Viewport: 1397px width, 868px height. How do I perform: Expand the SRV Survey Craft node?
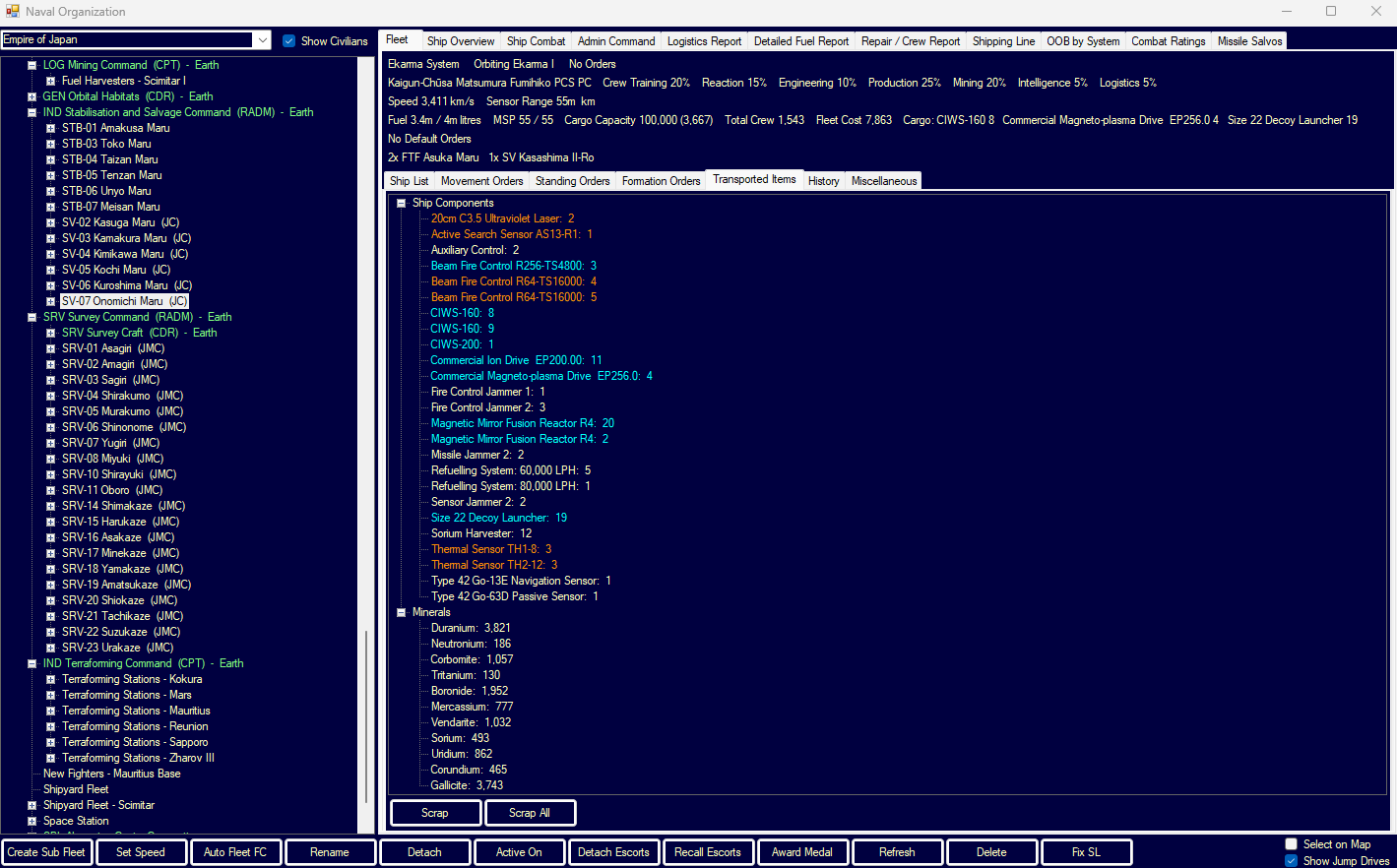click(50, 333)
